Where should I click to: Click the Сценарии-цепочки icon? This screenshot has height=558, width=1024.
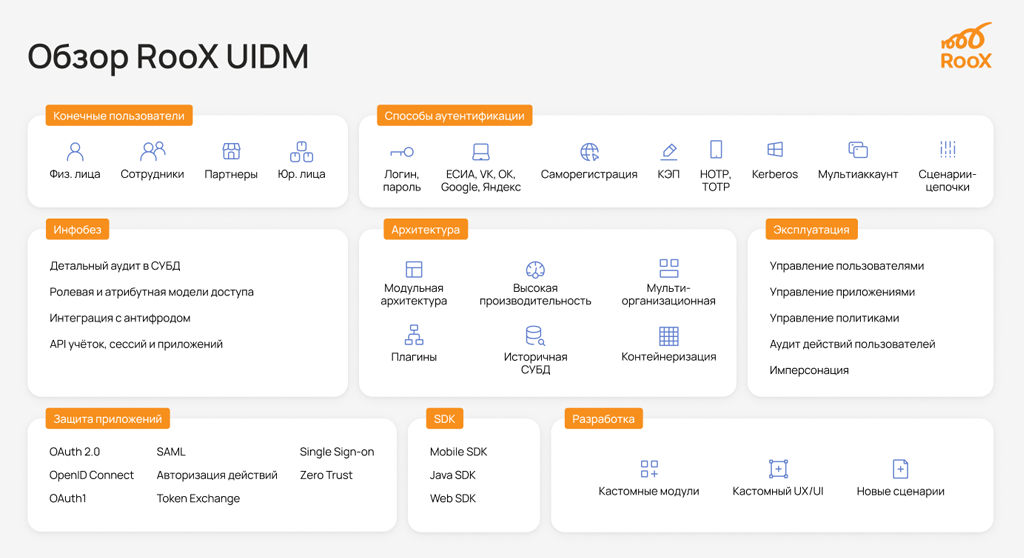(947, 150)
